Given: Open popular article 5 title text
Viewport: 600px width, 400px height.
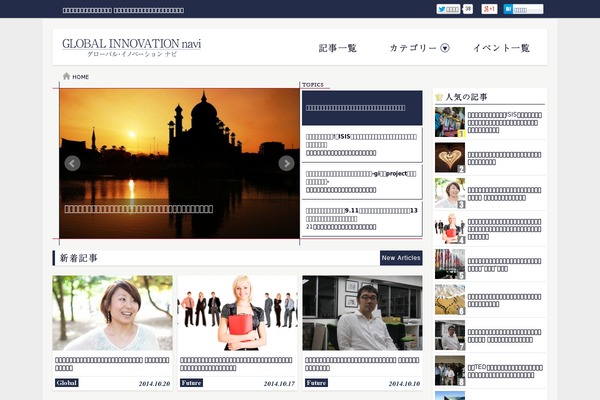Looking at the screenshot, I should 504,265.
